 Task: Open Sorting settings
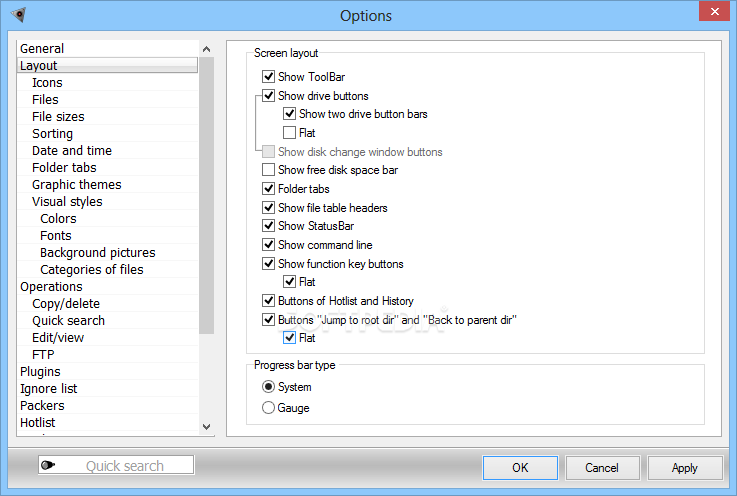click(x=108, y=134)
